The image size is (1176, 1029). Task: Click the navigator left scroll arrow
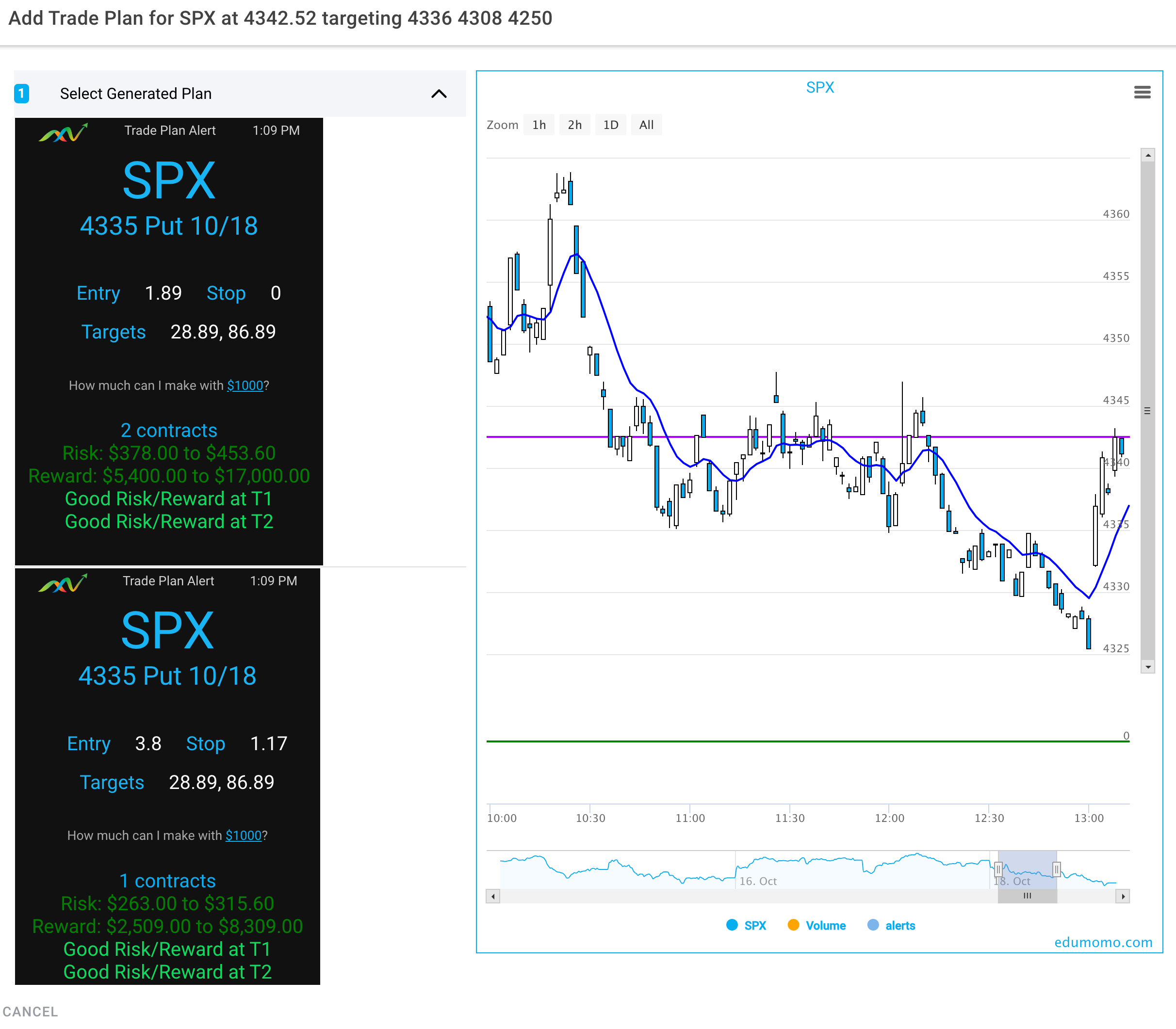point(493,896)
